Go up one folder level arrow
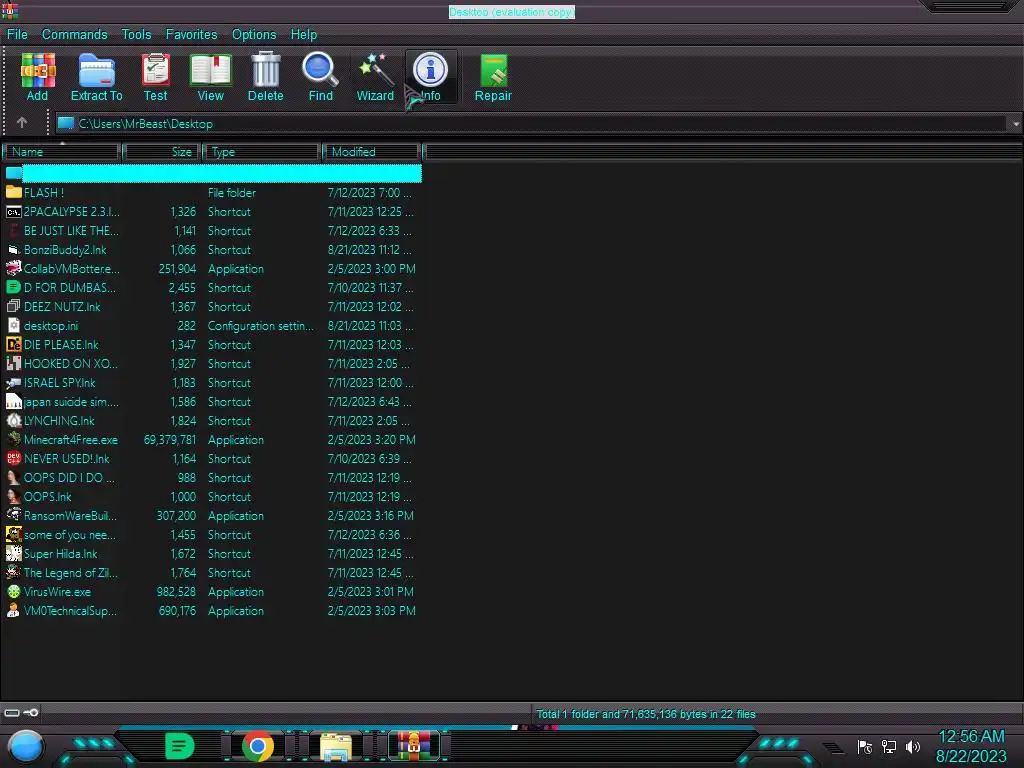Viewport: 1024px width, 768px height. (x=22, y=123)
